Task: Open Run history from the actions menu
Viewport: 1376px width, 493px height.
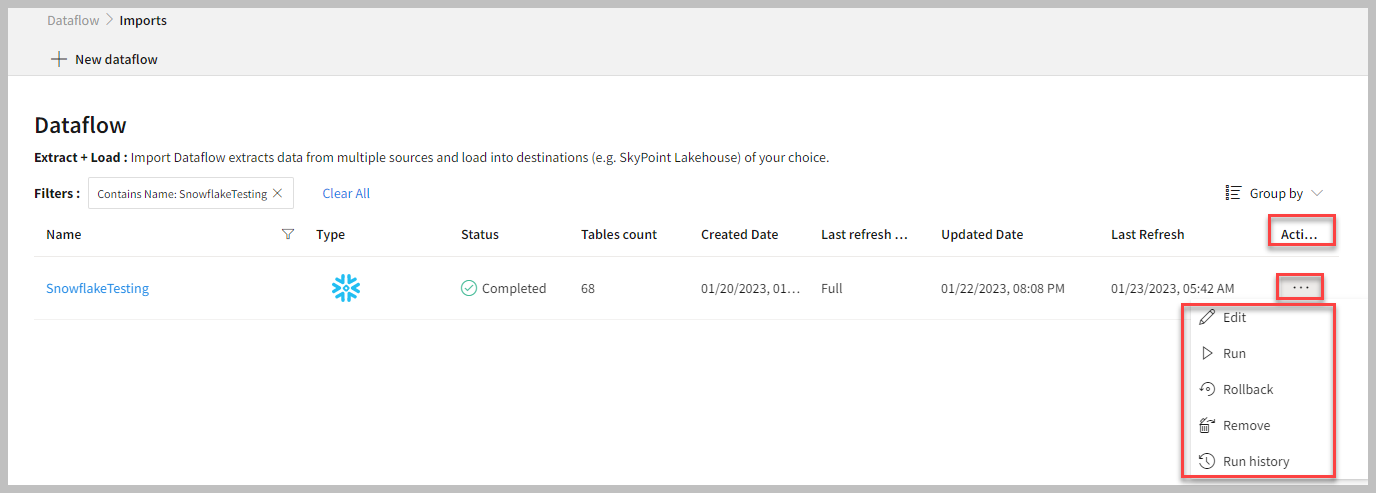Action: coord(1256,461)
